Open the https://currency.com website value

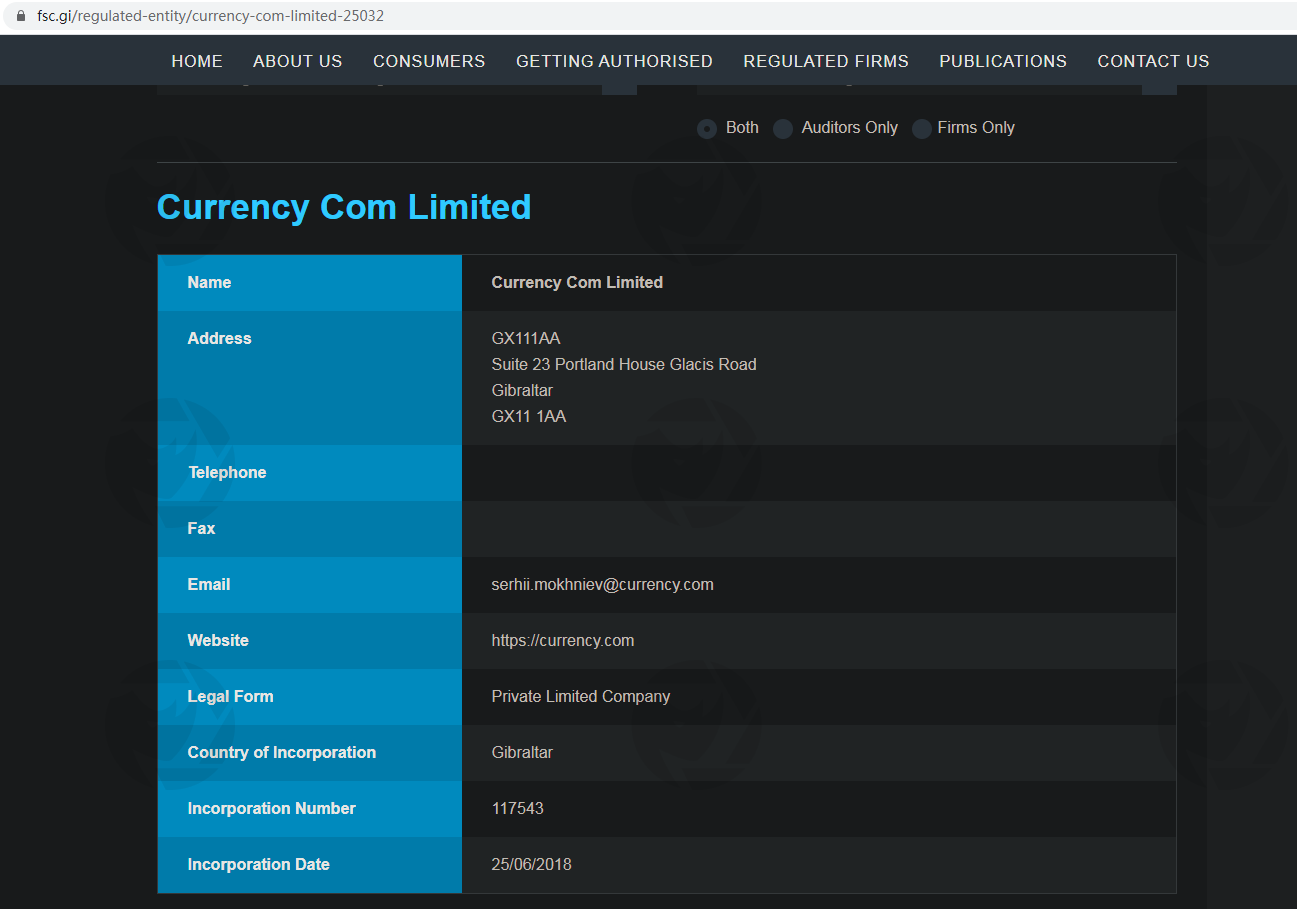(x=562, y=641)
